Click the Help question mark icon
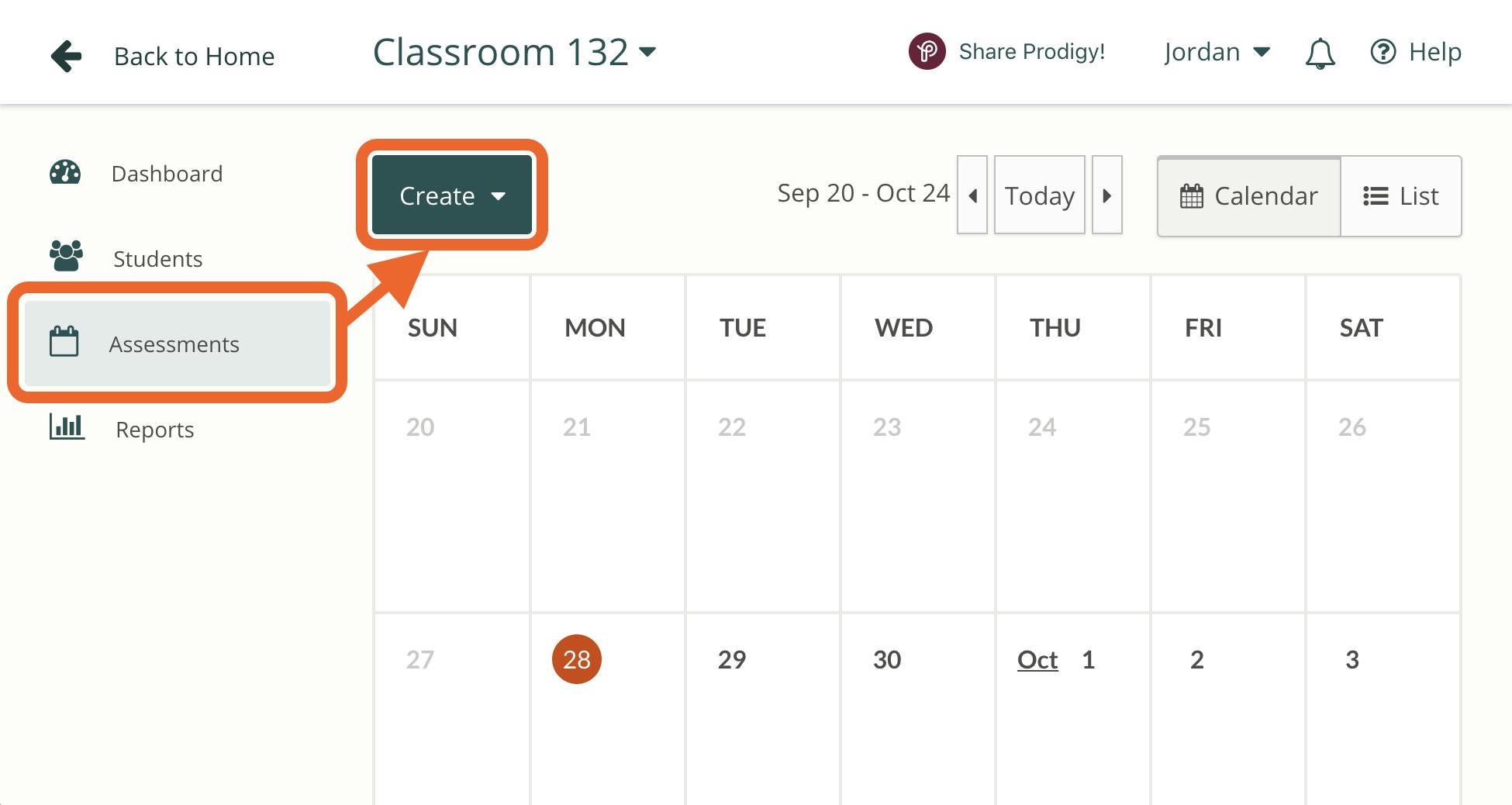Image resolution: width=1512 pixels, height=805 pixels. (1383, 52)
